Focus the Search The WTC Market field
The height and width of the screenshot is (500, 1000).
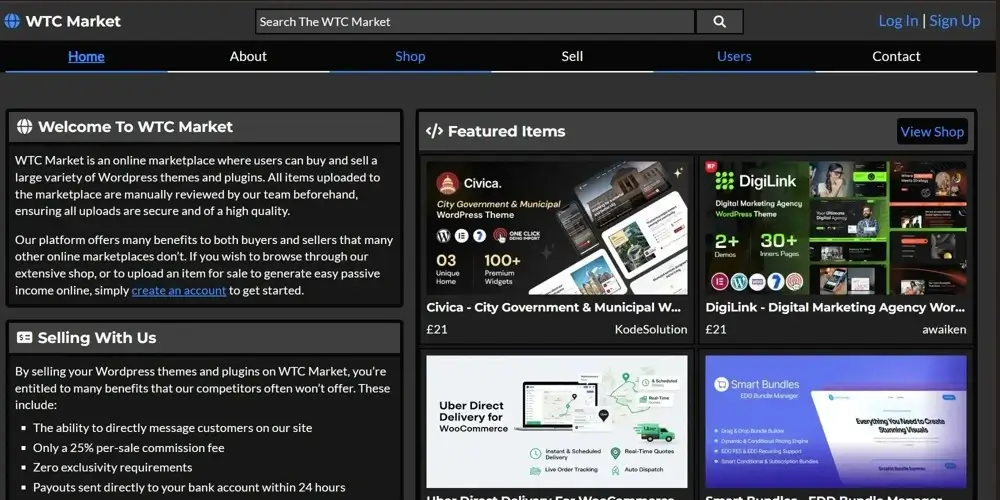point(475,22)
